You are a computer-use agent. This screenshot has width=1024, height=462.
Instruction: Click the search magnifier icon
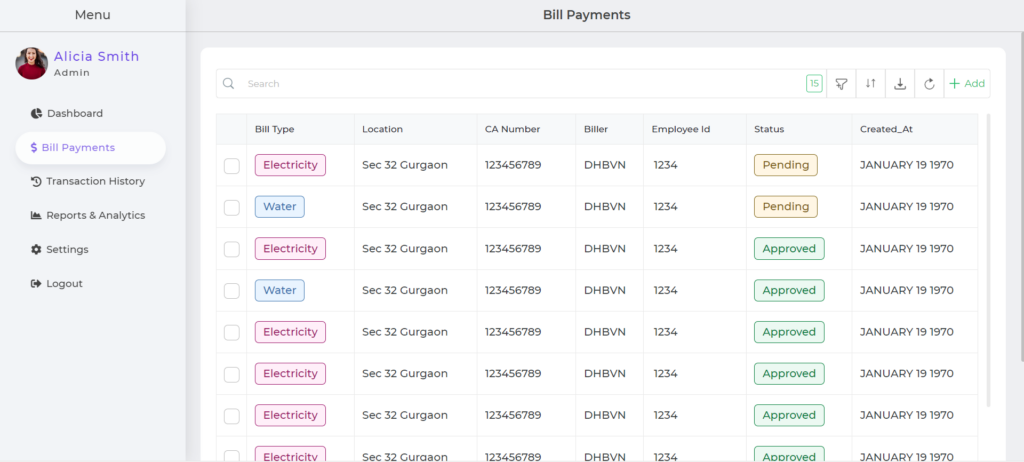228,84
